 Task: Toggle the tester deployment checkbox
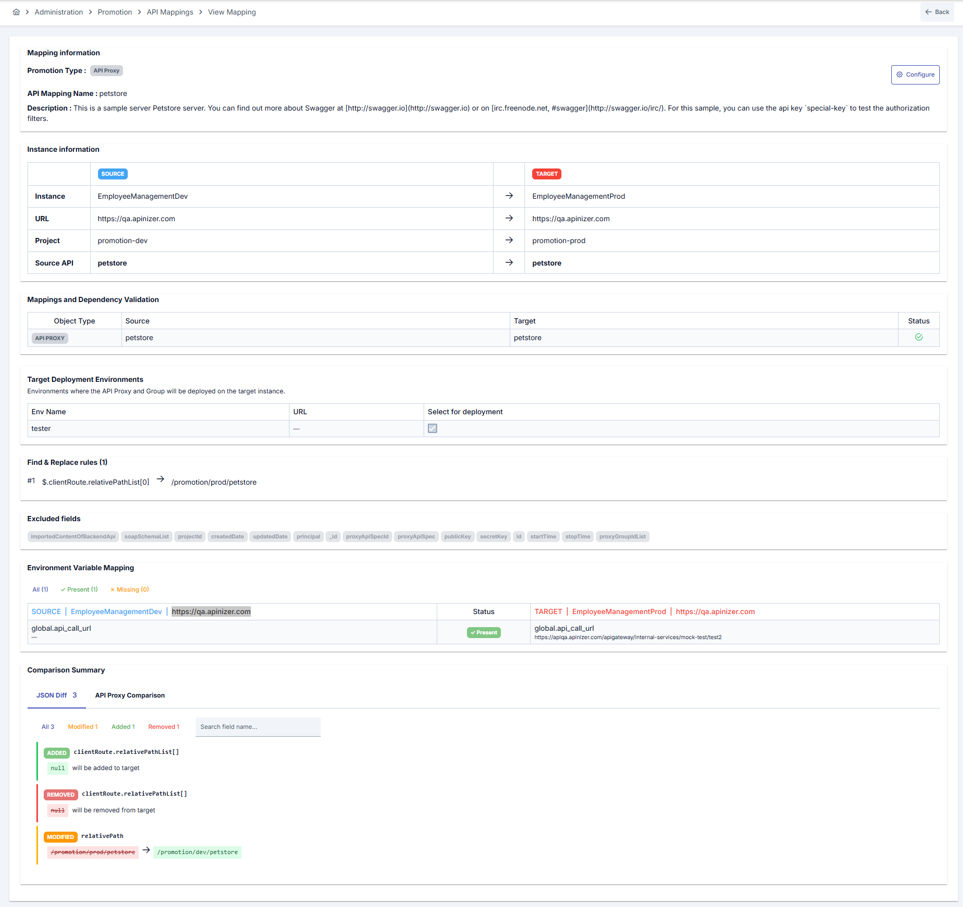click(432, 429)
